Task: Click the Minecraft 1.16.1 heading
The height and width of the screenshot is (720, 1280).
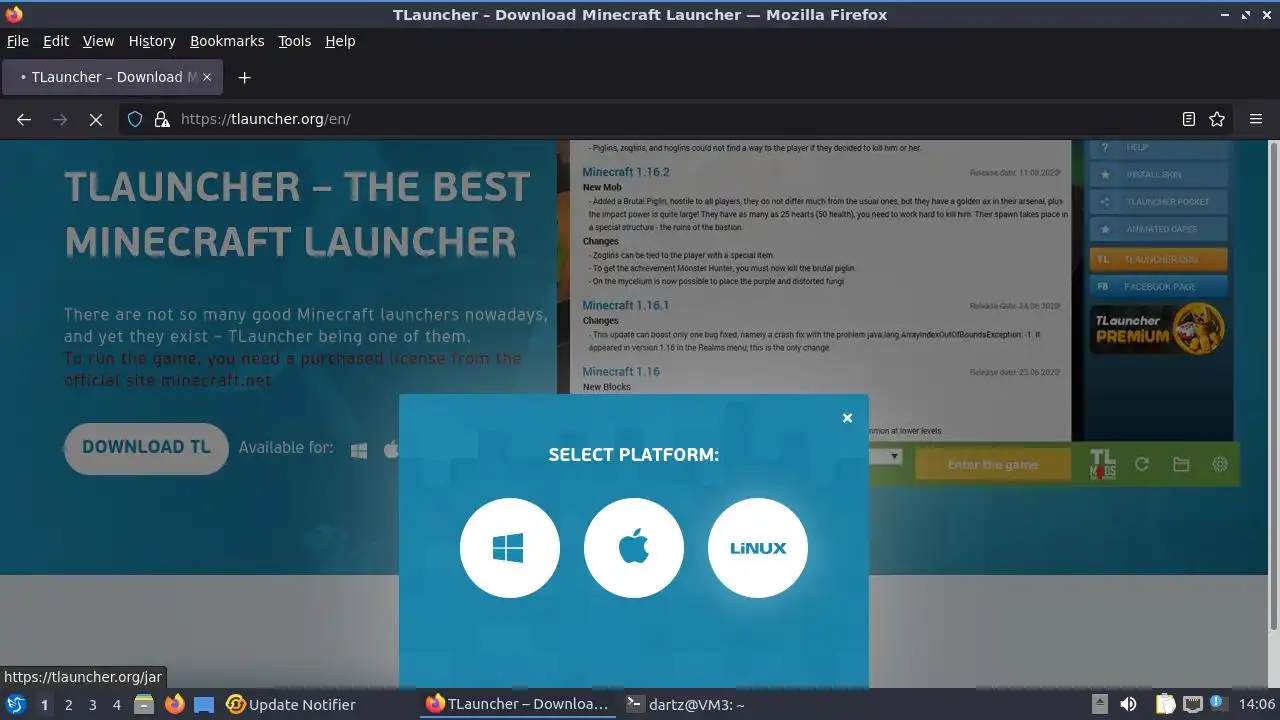Action: coord(626,305)
